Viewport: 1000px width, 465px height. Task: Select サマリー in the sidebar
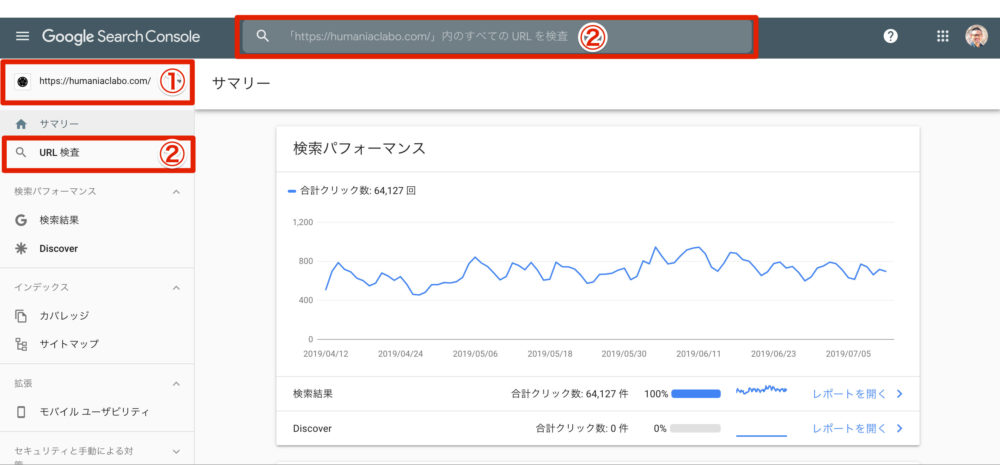pyautogui.click(x=97, y=123)
